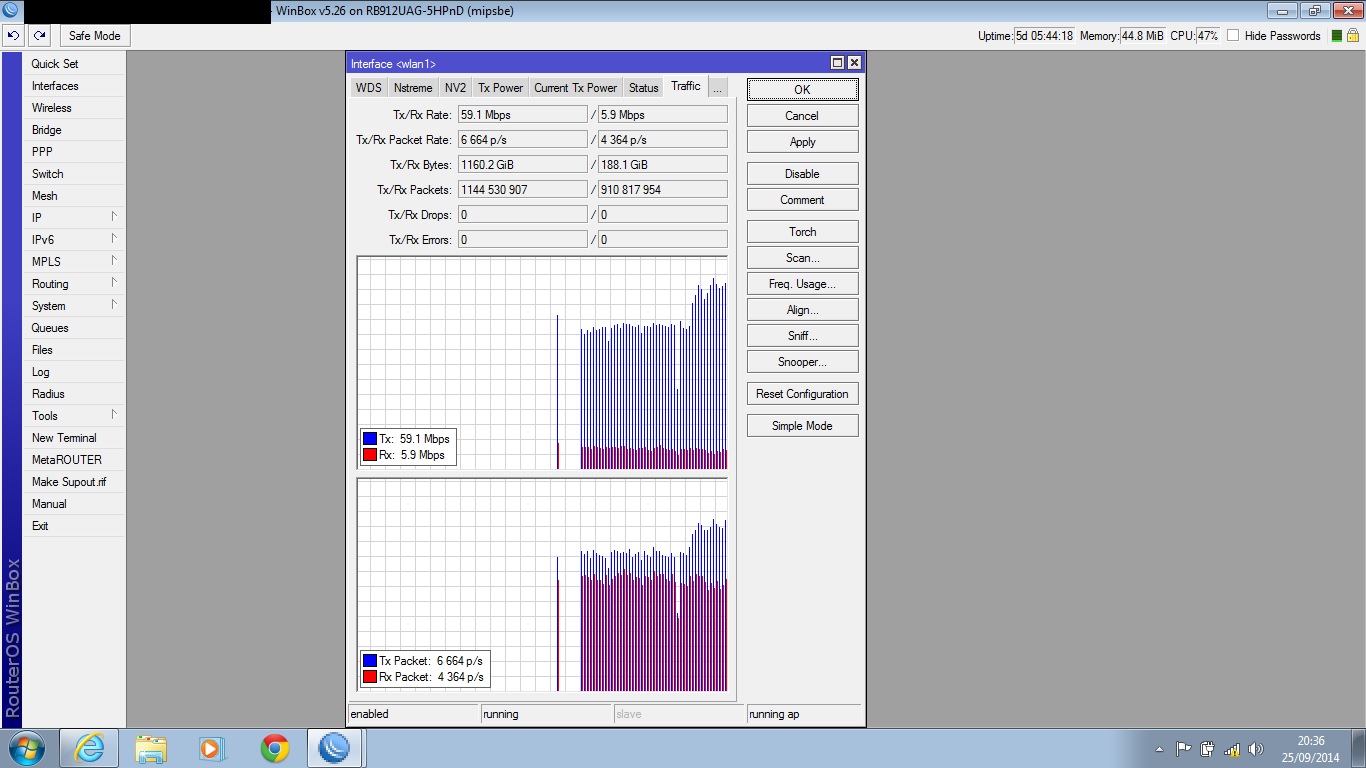Click the red Rx legend swatch
Viewport: 1366px width, 768px height.
[370, 455]
